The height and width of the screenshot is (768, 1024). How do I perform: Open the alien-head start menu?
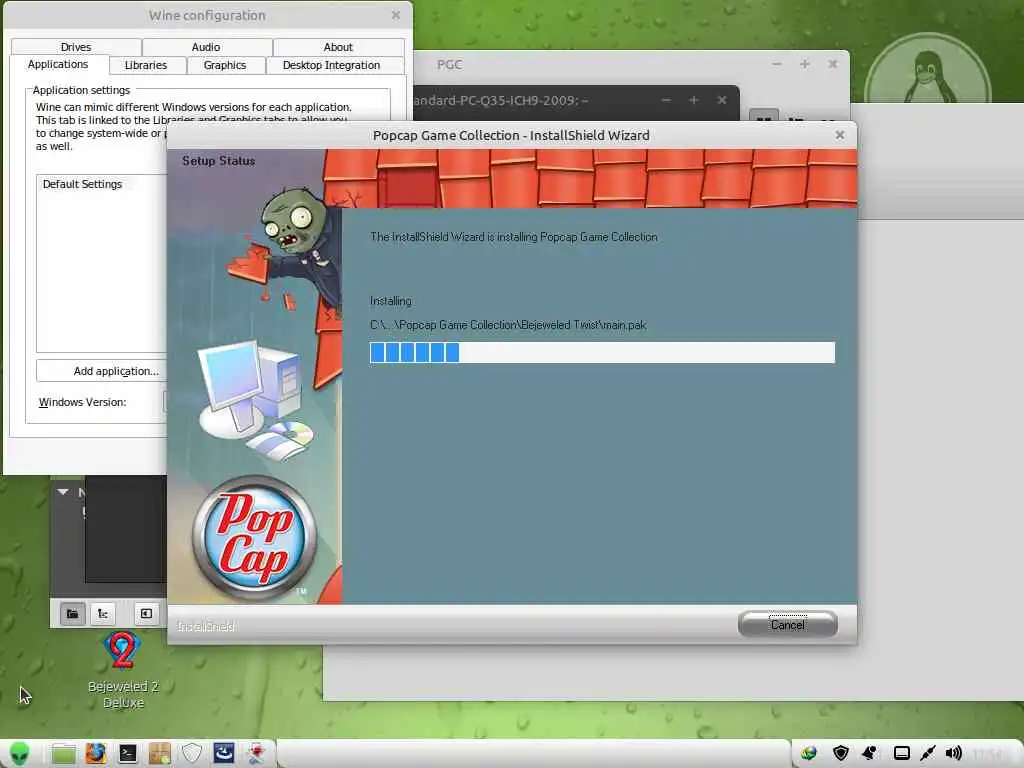point(18,754)
